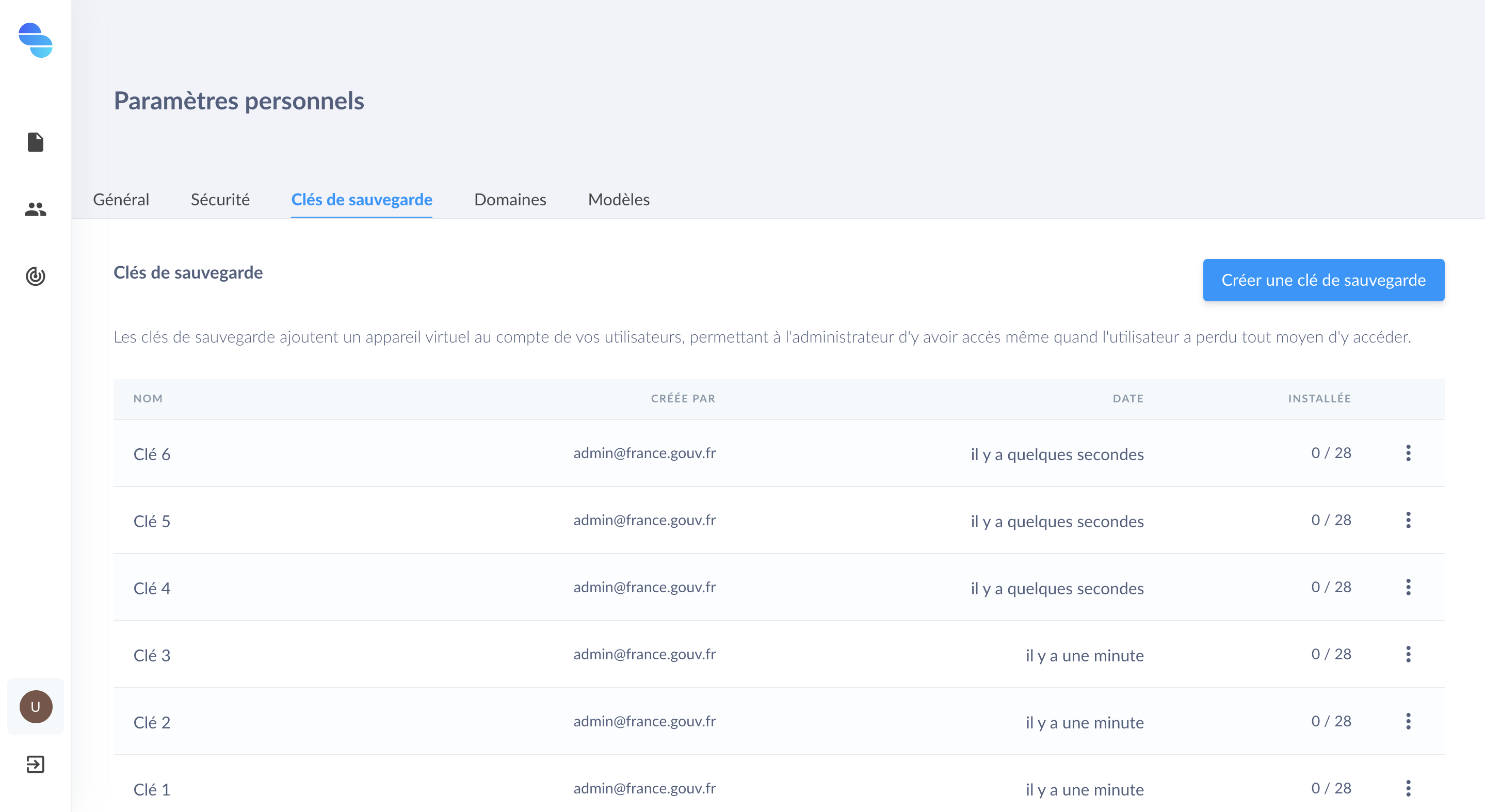Viewport: 1485px width, 812px height.
Task: Click the user avatar U
Action: tap(36, 707)
